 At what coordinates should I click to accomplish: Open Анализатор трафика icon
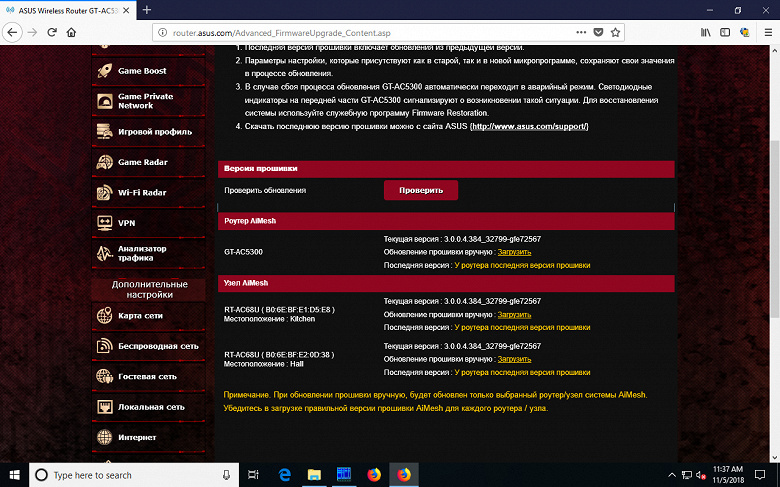pos(104,253)
